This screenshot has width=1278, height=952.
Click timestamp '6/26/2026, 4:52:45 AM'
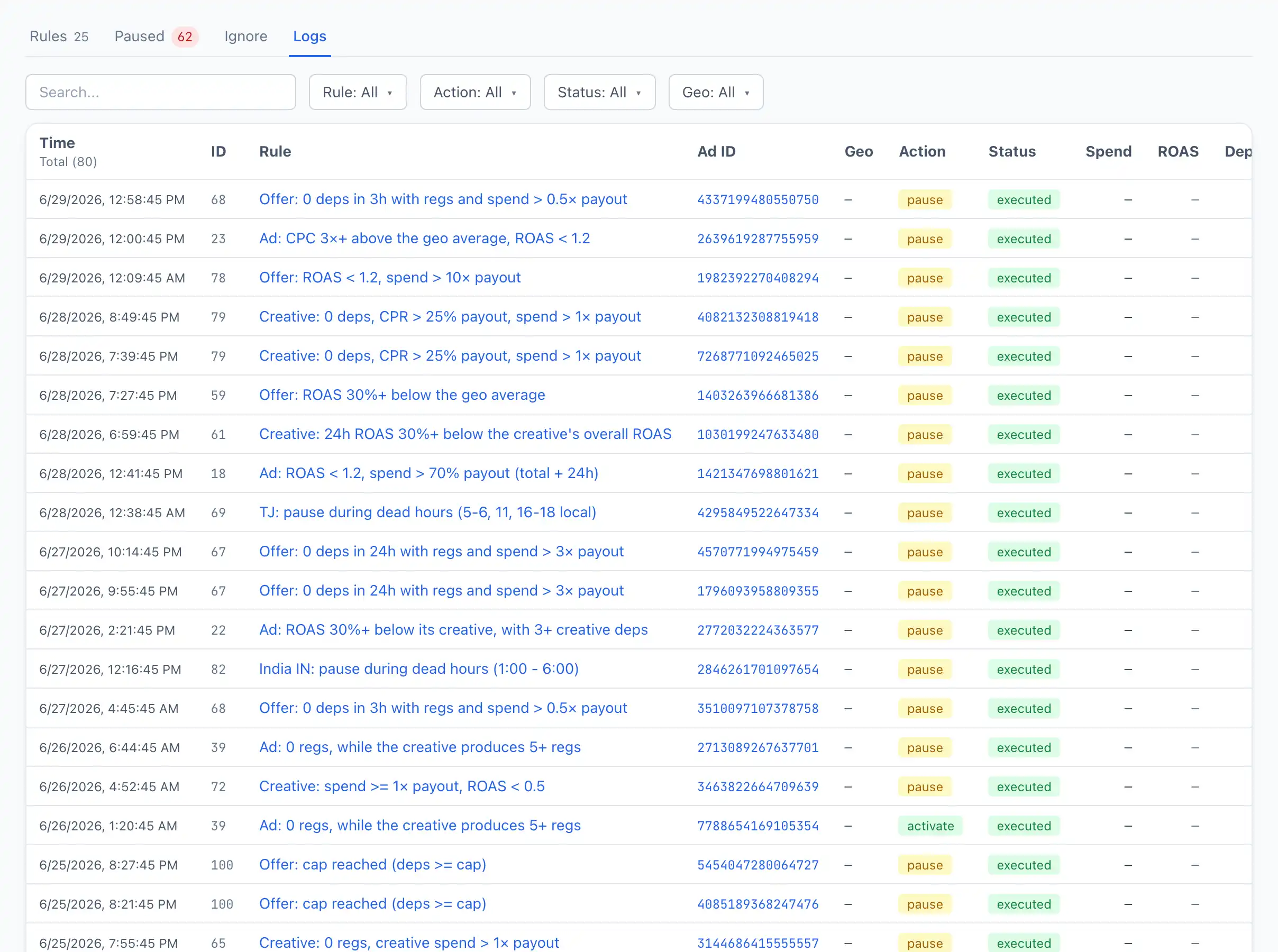(109, 787)
